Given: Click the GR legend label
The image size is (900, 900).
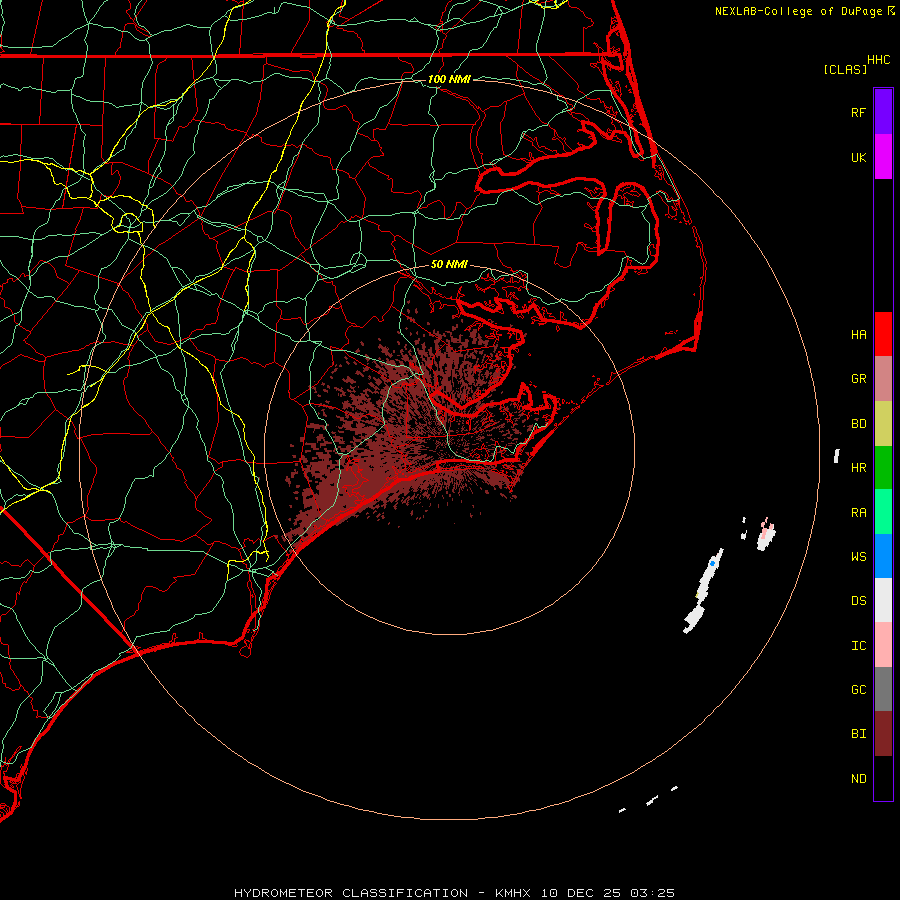Looking at the screenshot, I should click(858, 379).
